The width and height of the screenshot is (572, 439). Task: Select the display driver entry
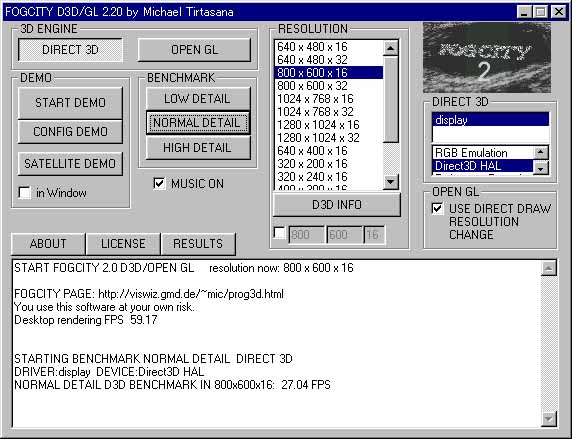490,120
